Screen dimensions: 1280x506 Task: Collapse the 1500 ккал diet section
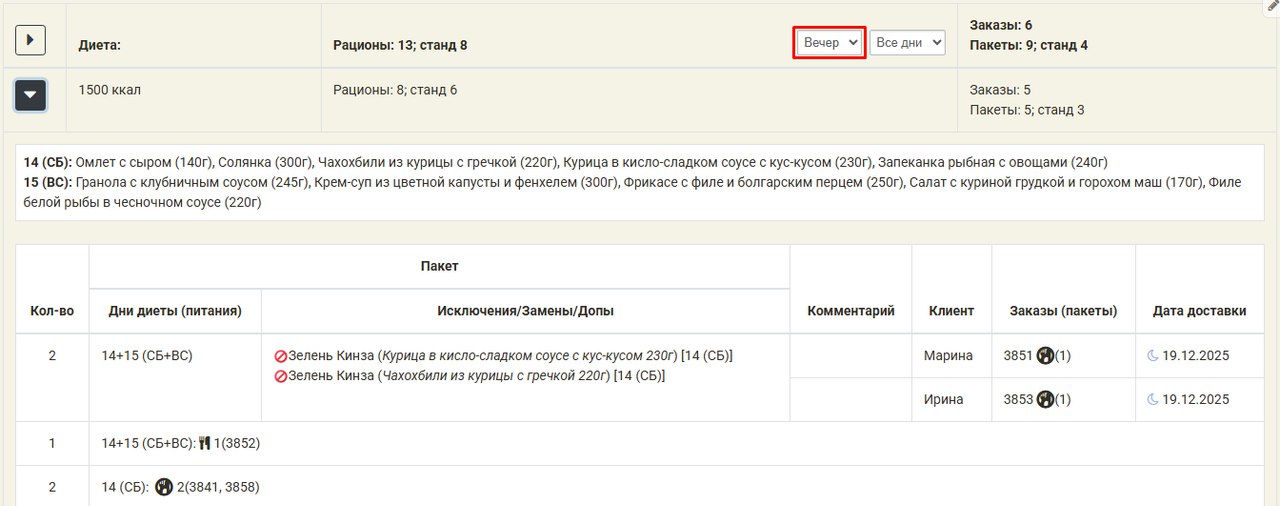tap(30, 95)
